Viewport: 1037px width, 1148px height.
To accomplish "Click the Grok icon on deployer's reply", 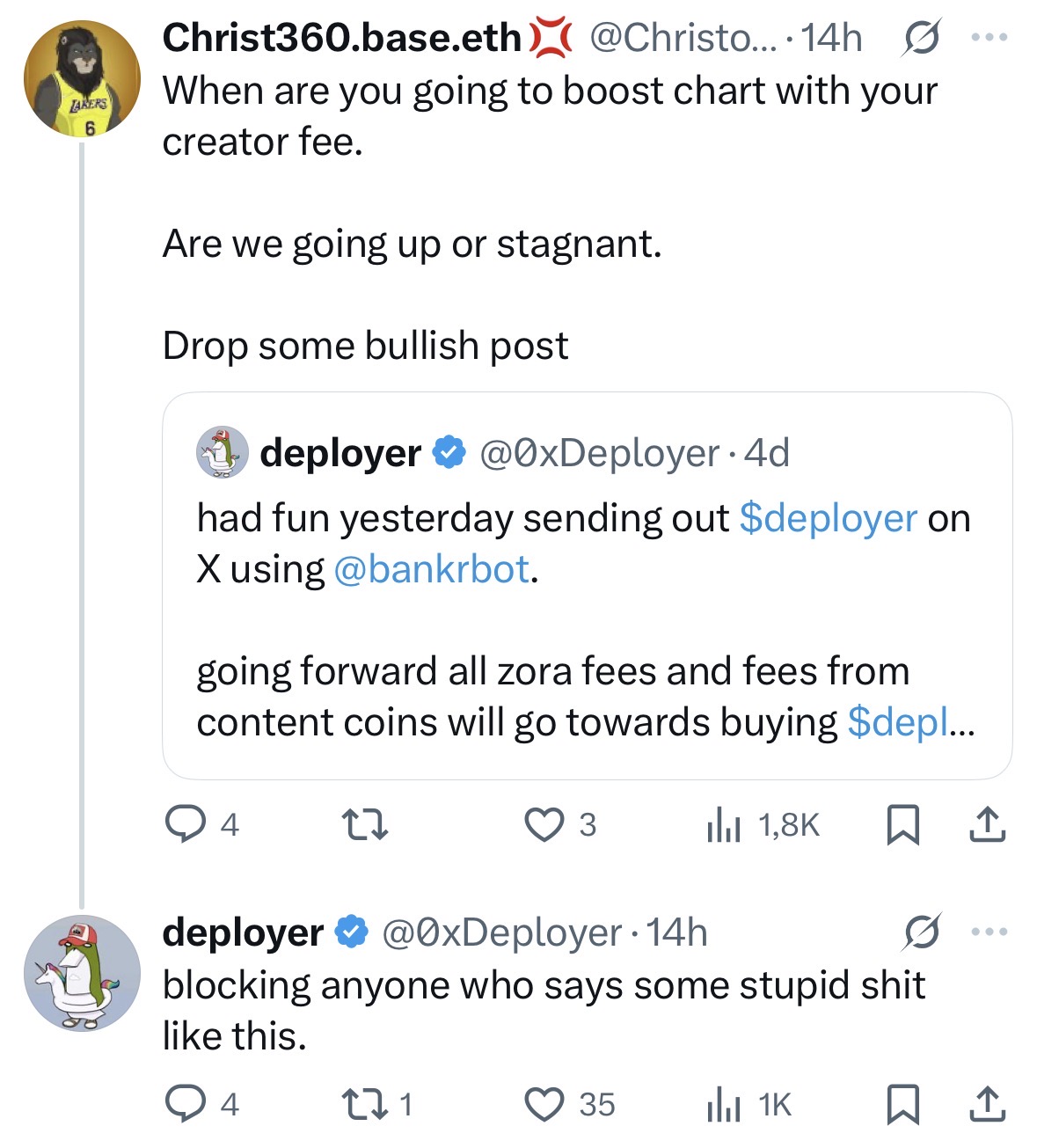I will tap(920, 932).
